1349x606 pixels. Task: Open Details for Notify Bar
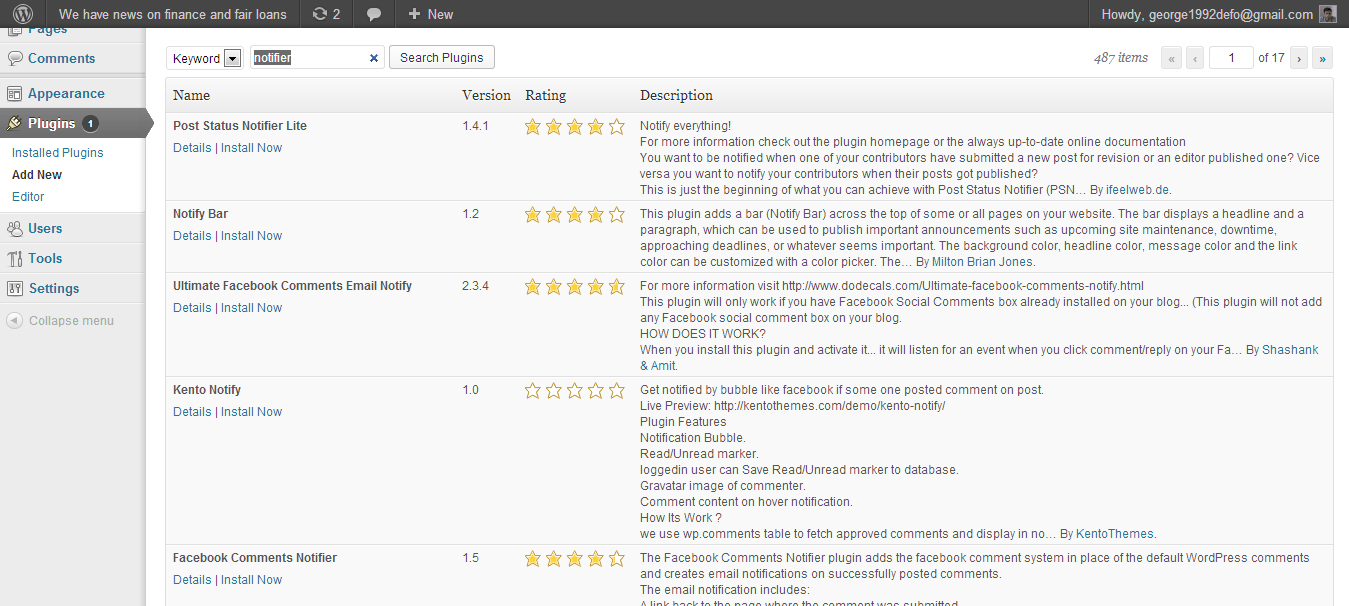pos(192,235)
